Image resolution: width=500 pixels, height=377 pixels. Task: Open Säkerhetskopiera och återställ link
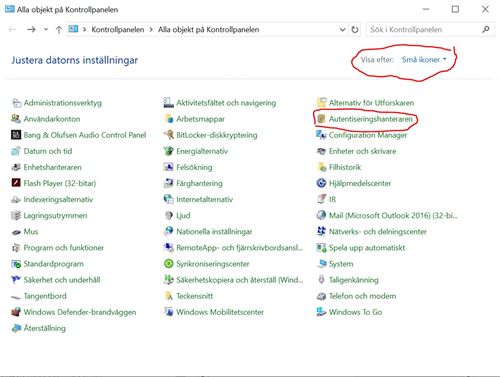(240, 280)
